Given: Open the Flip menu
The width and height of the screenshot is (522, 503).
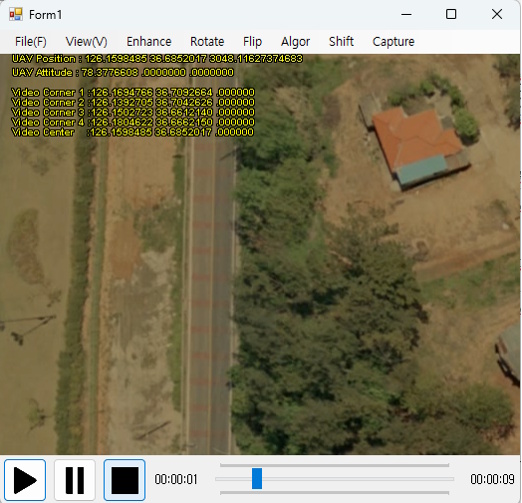Looking at the screenshot, I should pyautogui.click(x=252, y=42).
